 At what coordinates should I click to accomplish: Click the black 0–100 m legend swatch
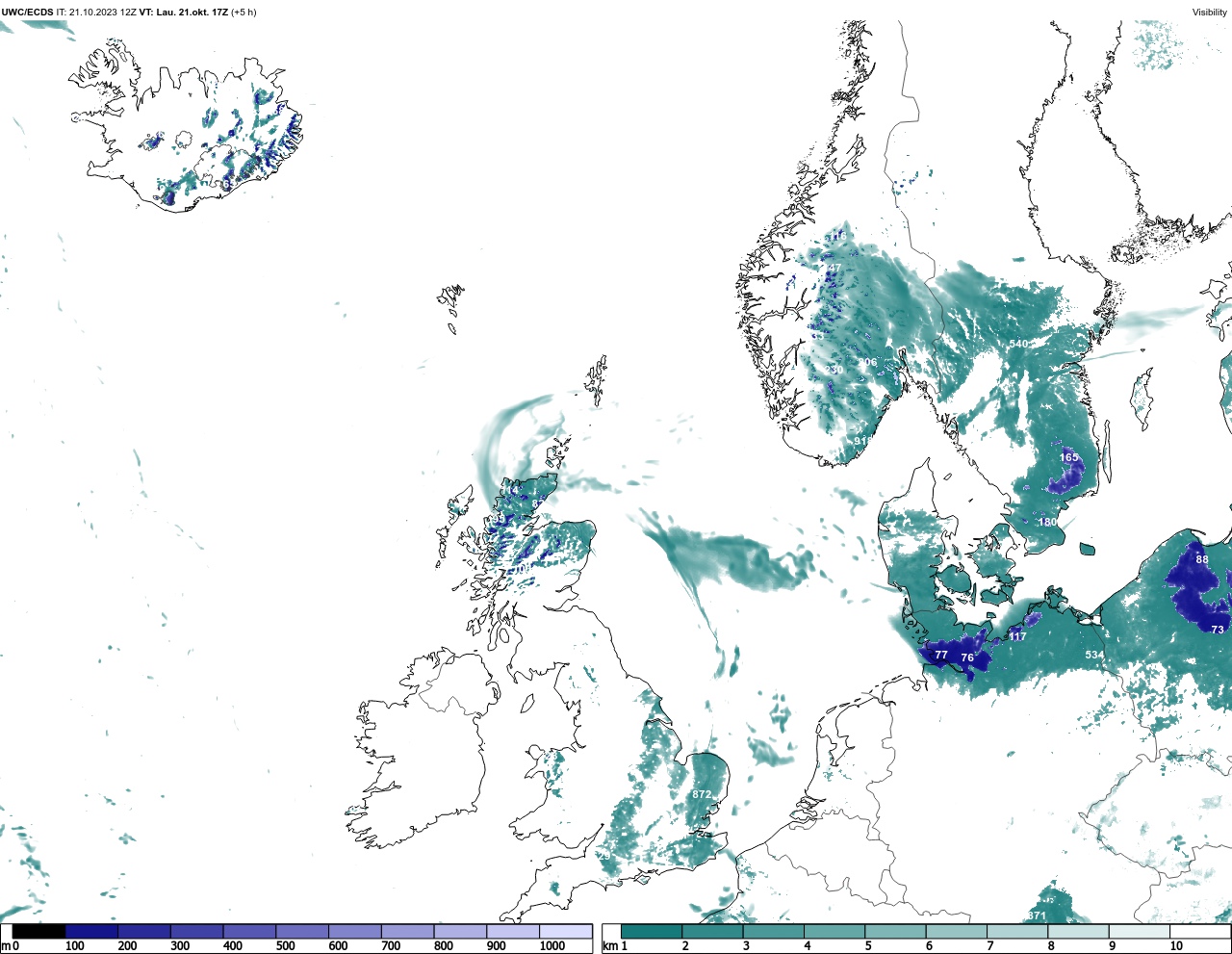(x=39, y=932)
